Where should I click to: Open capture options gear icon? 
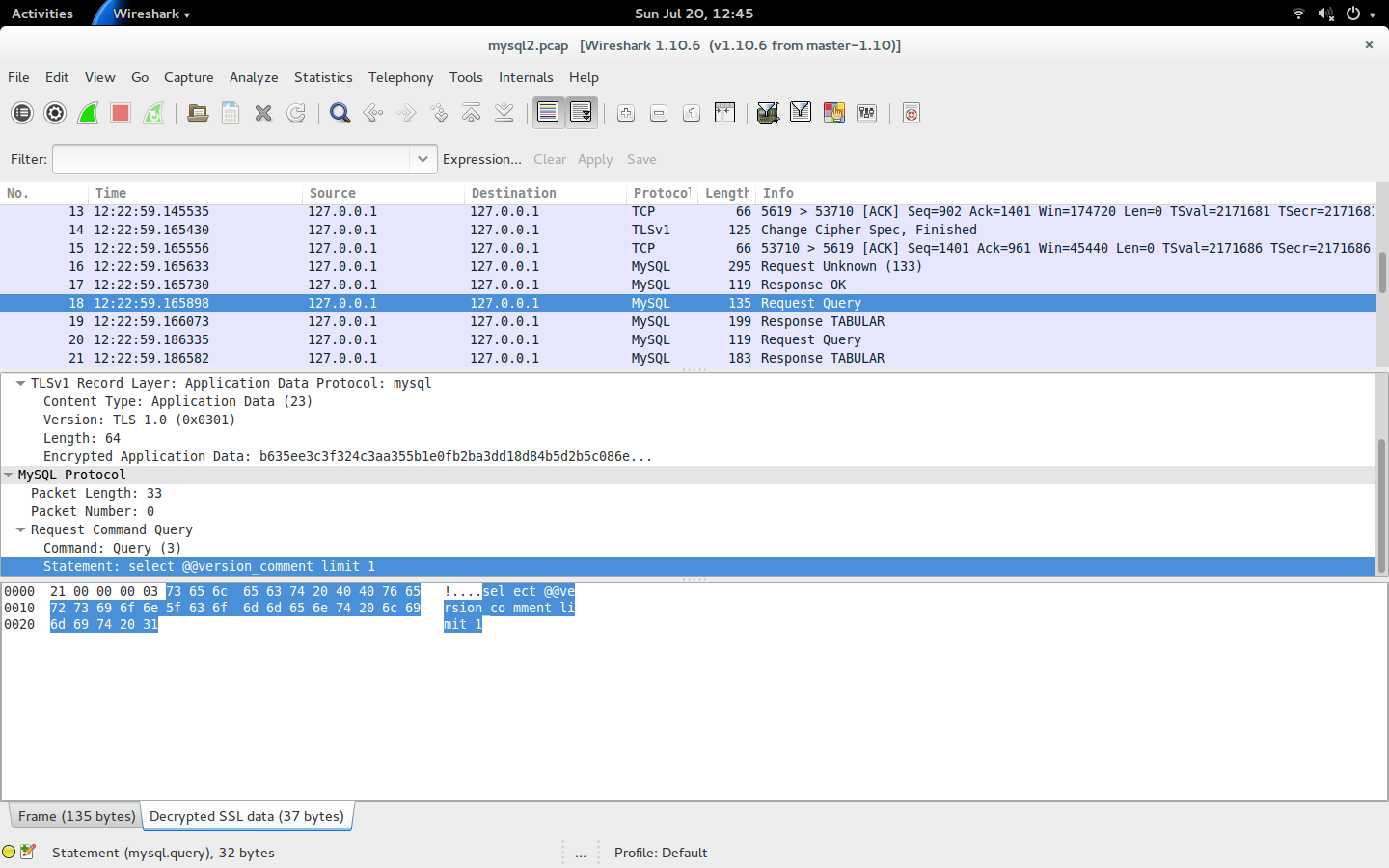(55, 113)
